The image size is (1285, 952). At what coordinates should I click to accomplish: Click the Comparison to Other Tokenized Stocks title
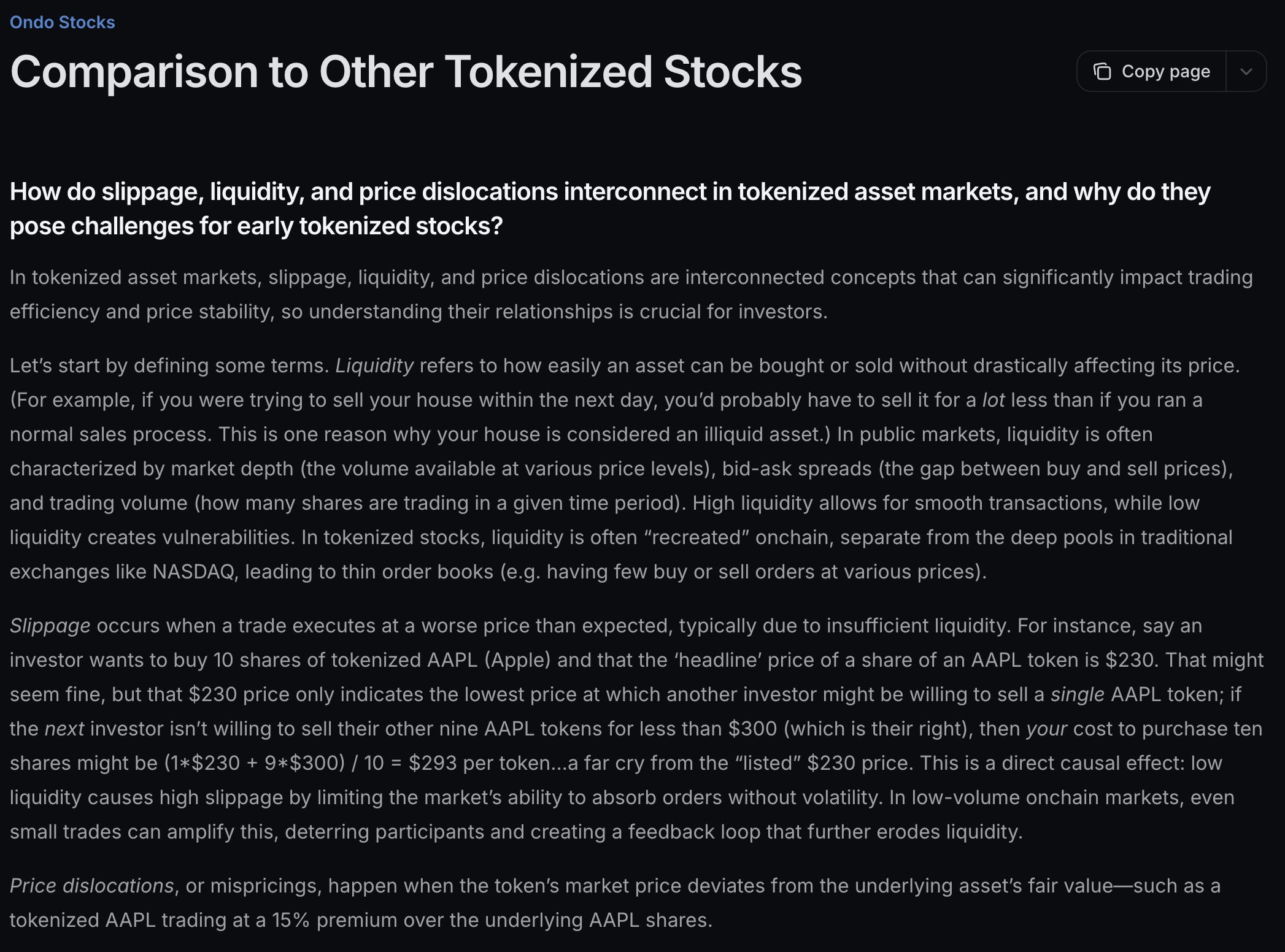tap(406, 72)
